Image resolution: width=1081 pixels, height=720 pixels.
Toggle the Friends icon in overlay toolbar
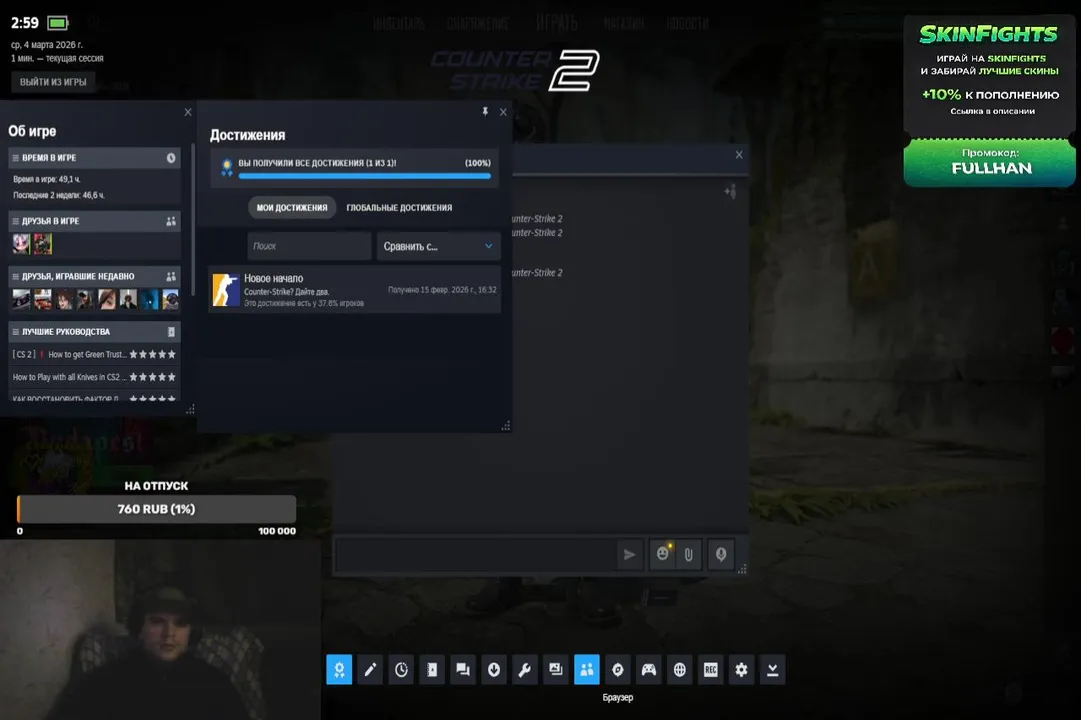(x=587, y=670)
